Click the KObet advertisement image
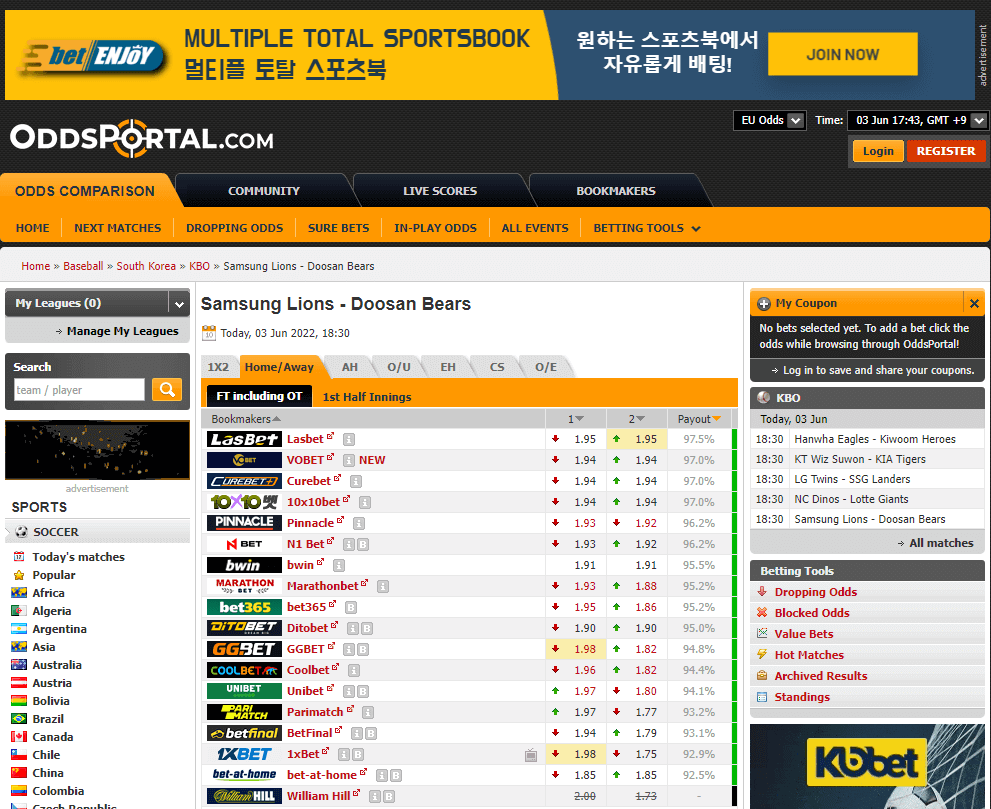Image resolution: width=991 pixels, height=809 pixels. point(867,766)
